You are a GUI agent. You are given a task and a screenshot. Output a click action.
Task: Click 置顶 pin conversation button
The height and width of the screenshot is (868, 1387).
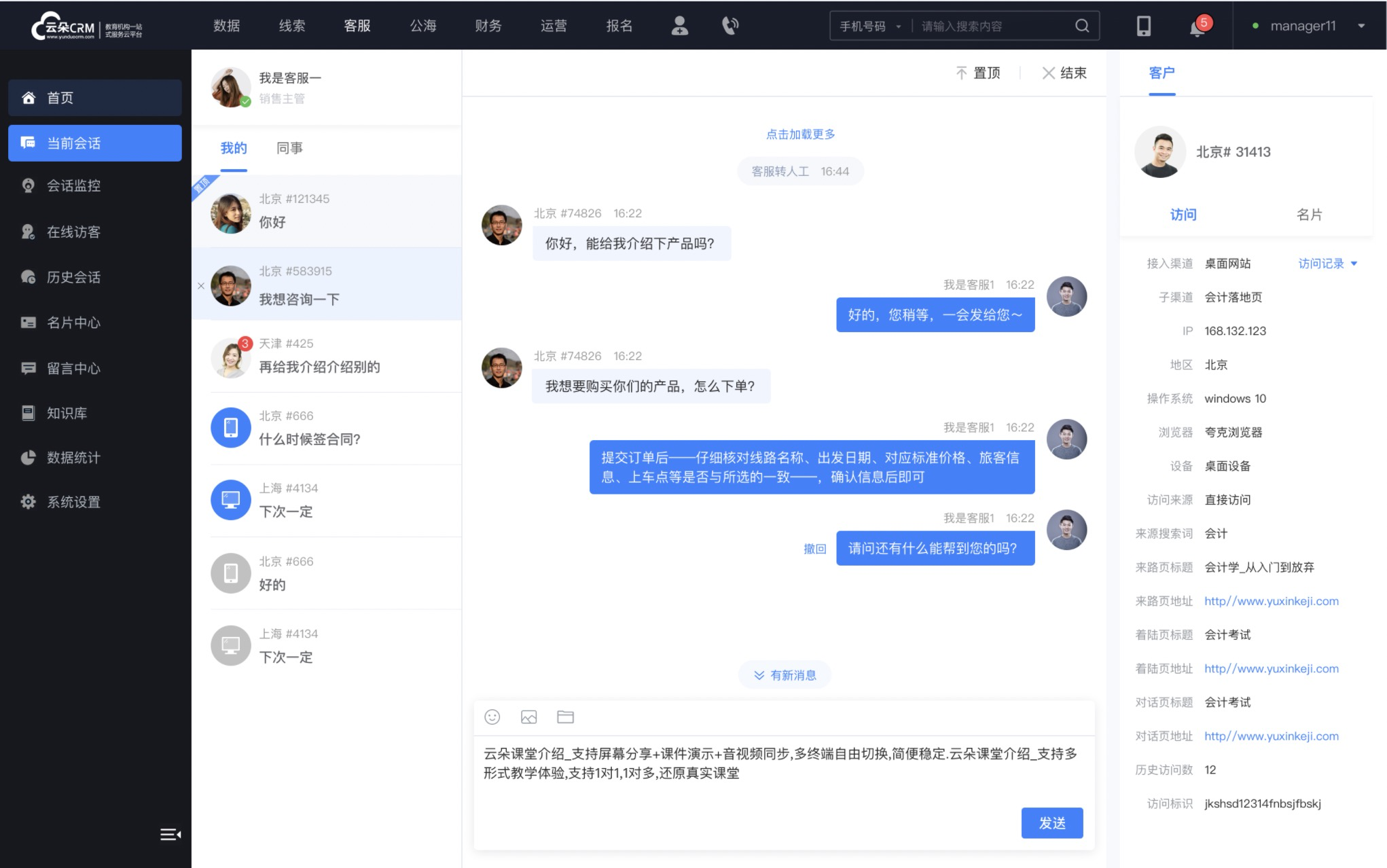977,72
